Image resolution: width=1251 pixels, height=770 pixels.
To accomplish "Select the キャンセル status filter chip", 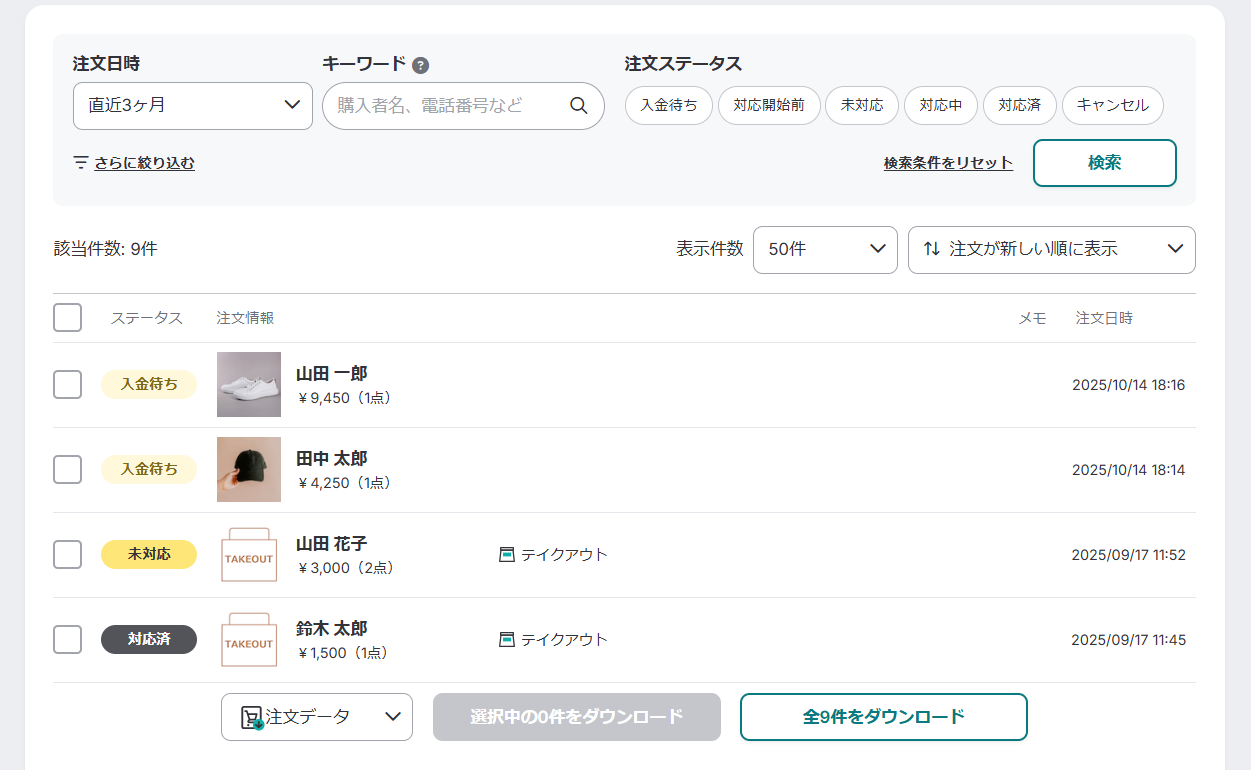I will click(1112, 105).
